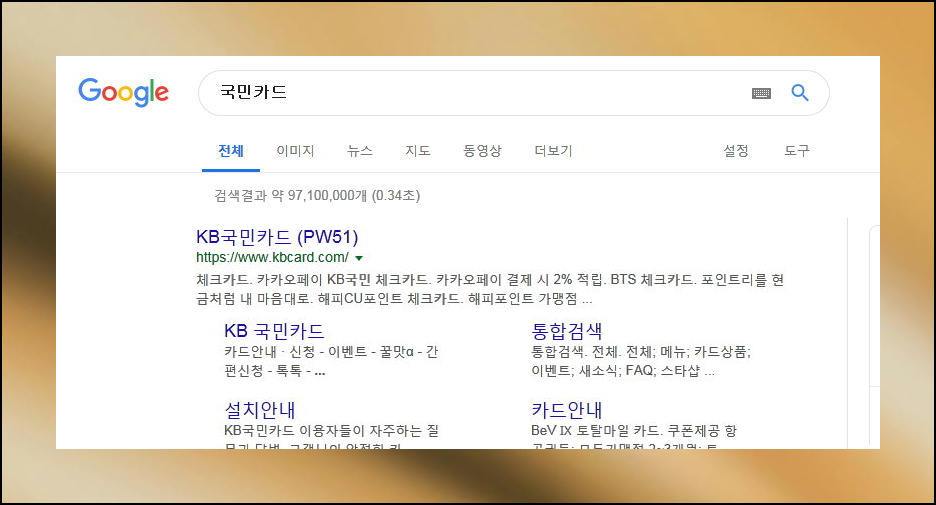The height and width of the screenshot is (505, 936).
Task: Open the 지도 tab
Action: pyautogui.click(x=418, y=151)
